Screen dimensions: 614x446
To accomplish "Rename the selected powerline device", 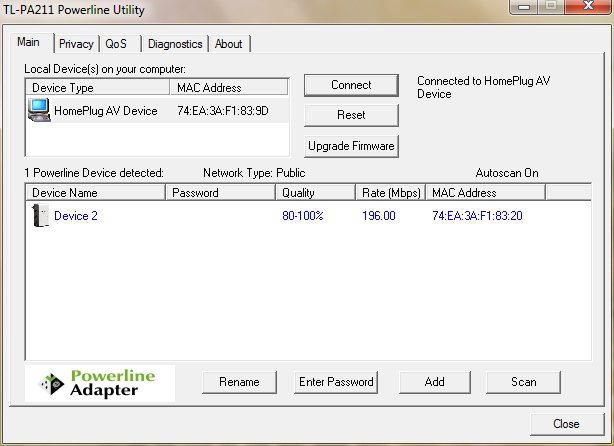I will [239, 382].
